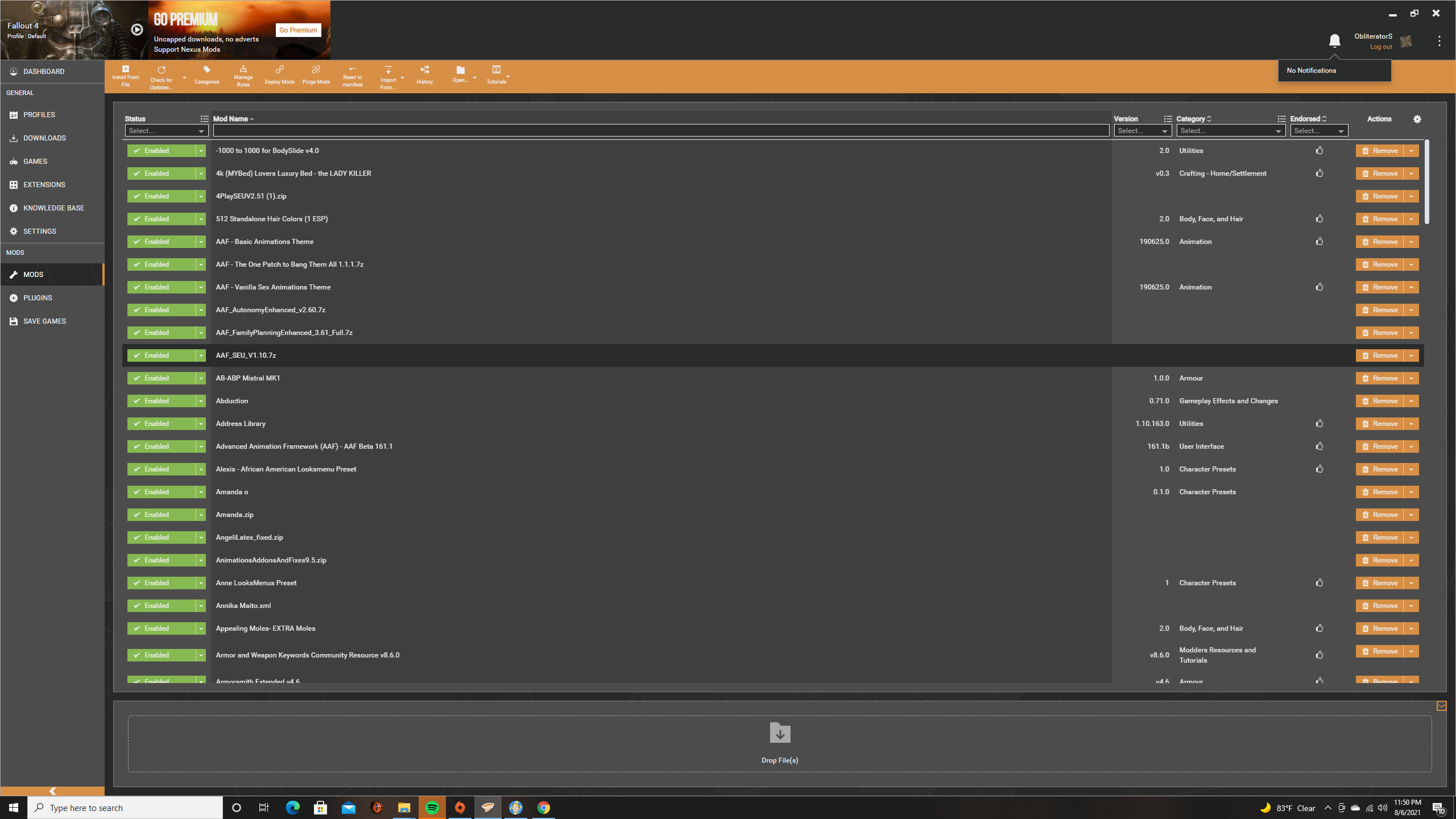Open Category filter Select dropdown

(x=1230, y=131)
